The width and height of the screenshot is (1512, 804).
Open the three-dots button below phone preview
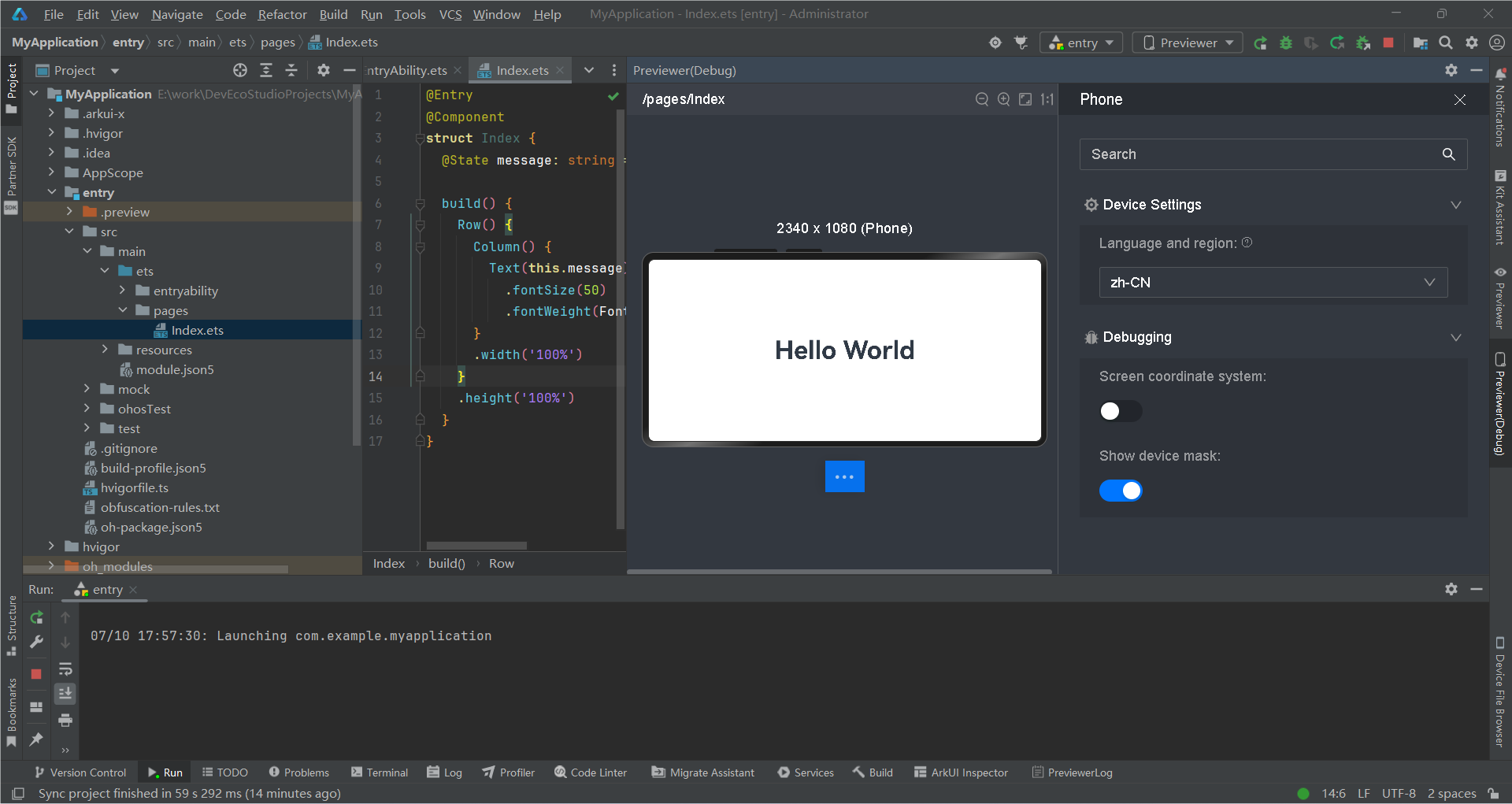coord(844,476)
